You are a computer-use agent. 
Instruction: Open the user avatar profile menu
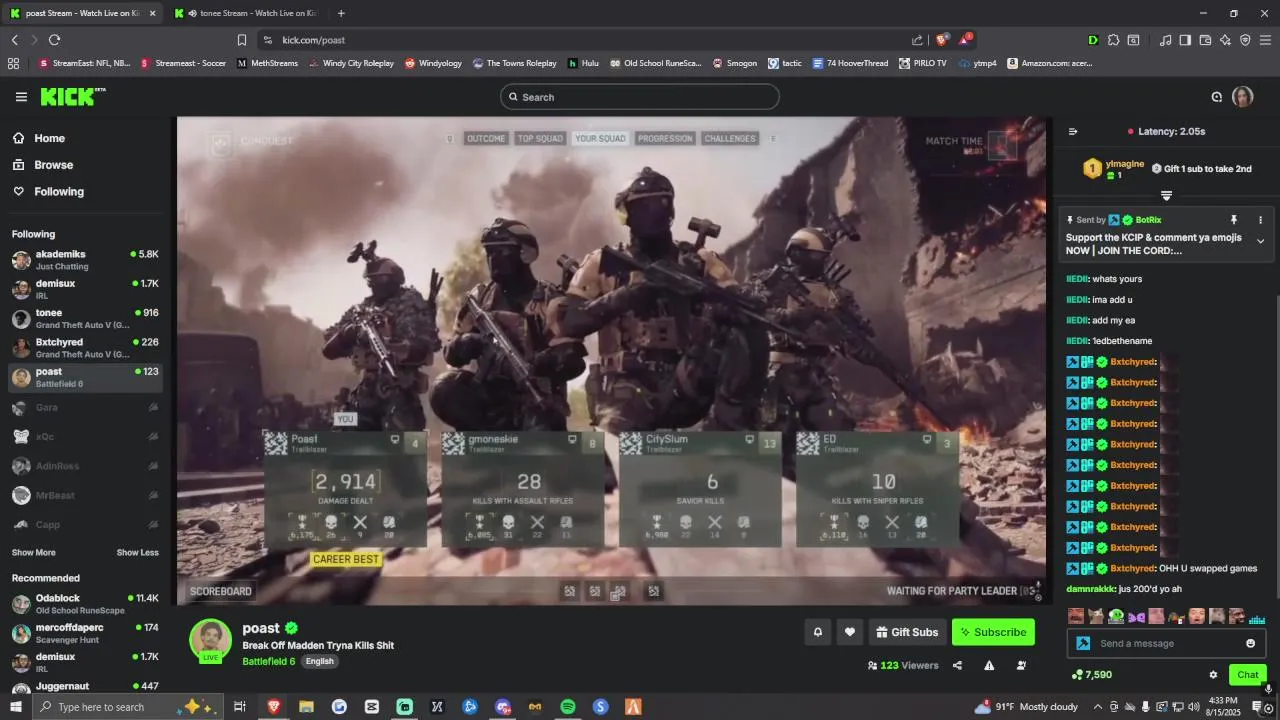1242,97
